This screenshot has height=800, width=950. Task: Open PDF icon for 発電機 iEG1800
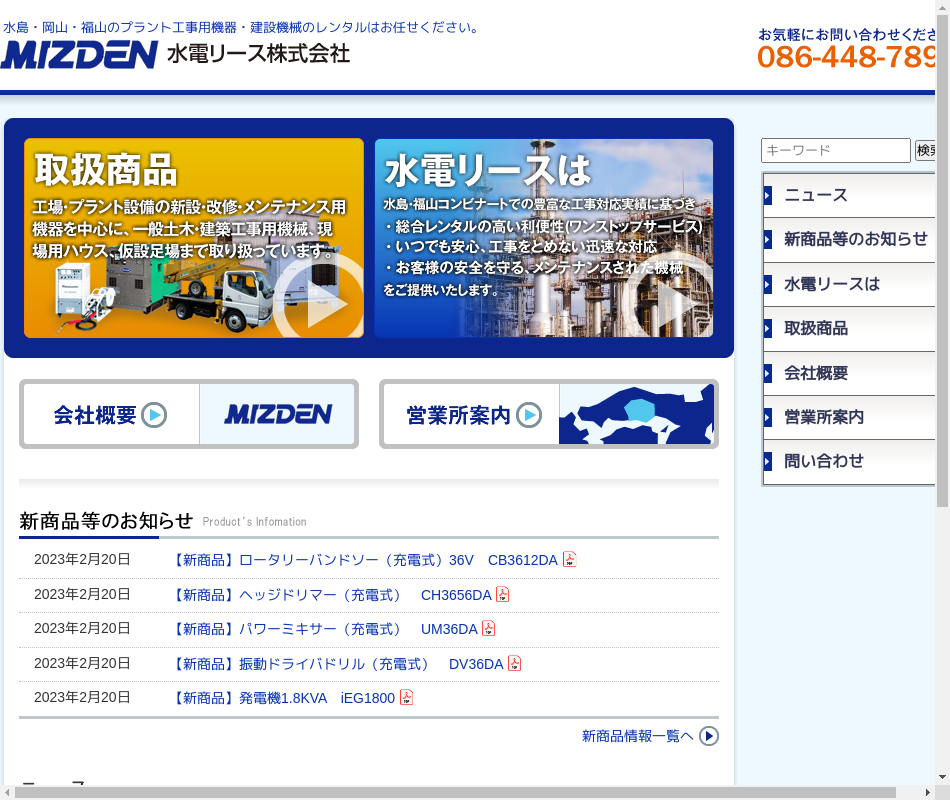pos(407,698)
